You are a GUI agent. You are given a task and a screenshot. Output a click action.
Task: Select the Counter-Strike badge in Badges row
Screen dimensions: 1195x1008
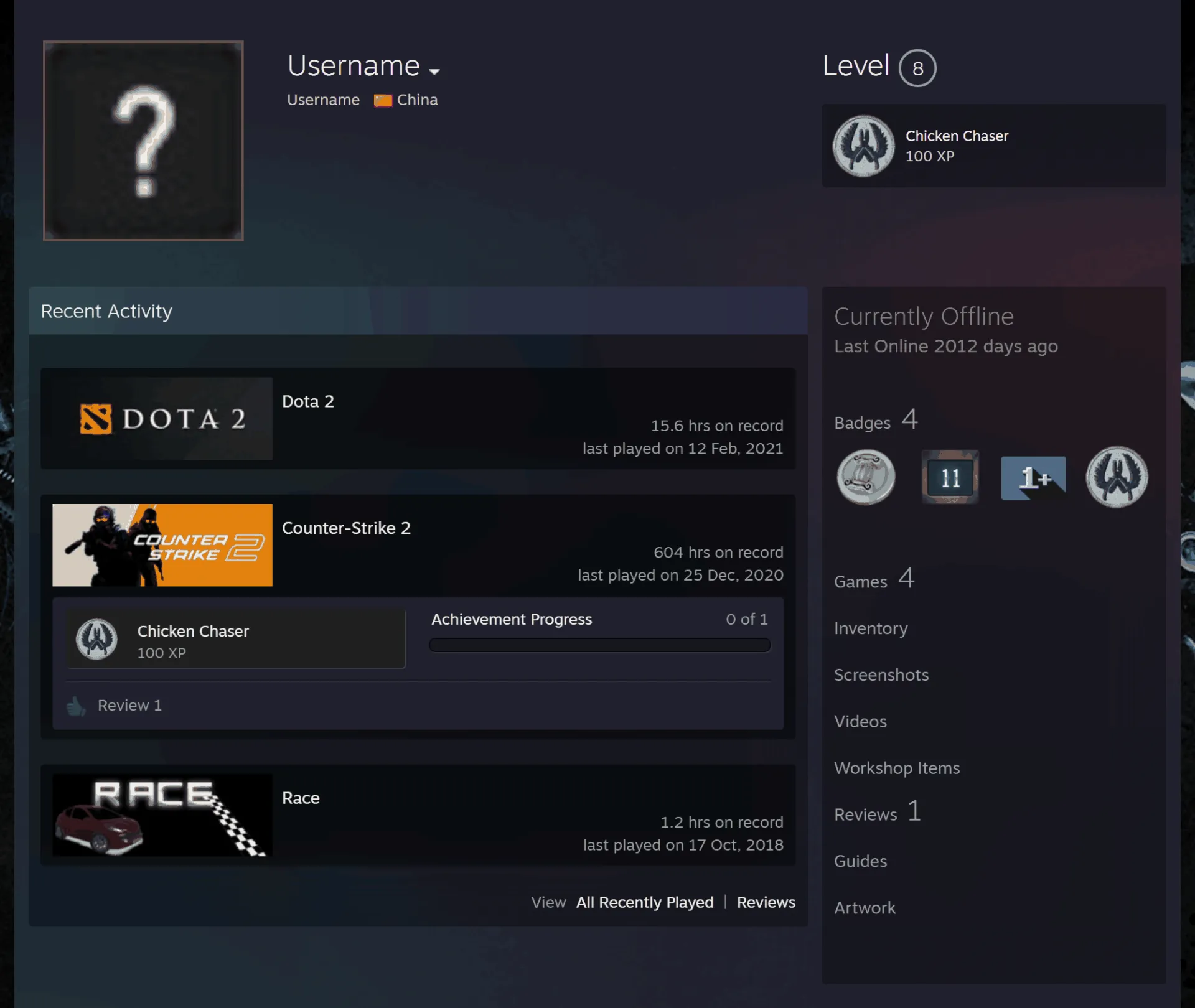(x=1117, y=477)
